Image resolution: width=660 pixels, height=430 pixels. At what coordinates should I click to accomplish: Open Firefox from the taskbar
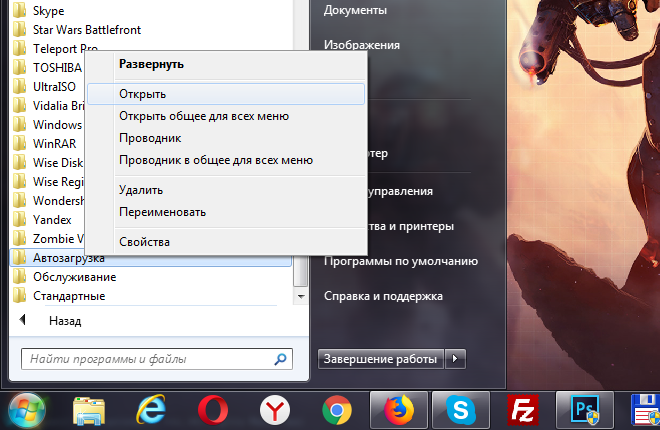pos(397,410)
